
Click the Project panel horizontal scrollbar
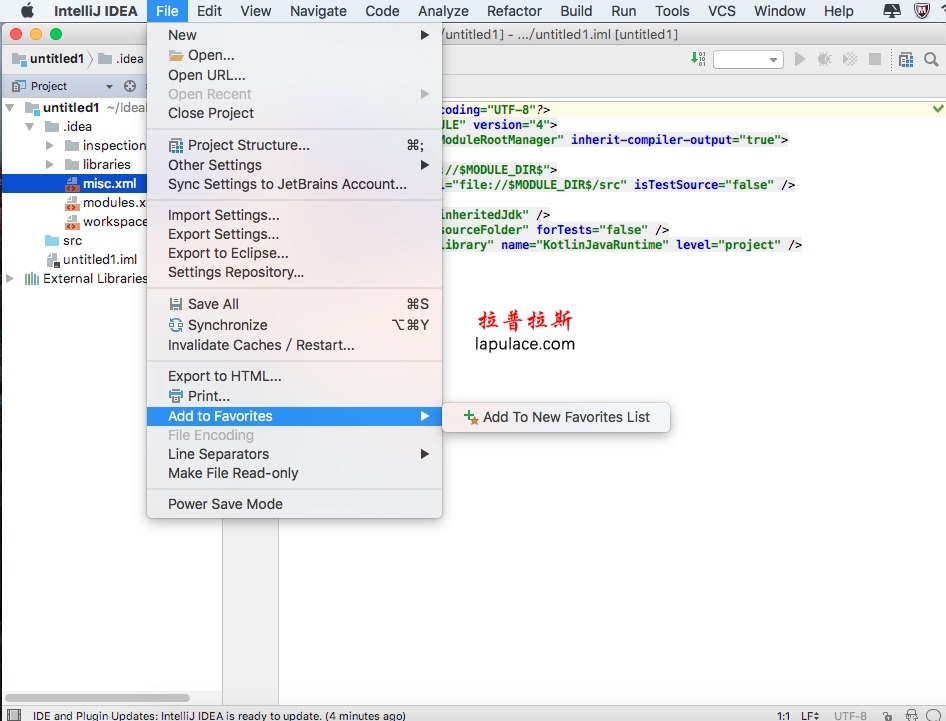[97, 697]
